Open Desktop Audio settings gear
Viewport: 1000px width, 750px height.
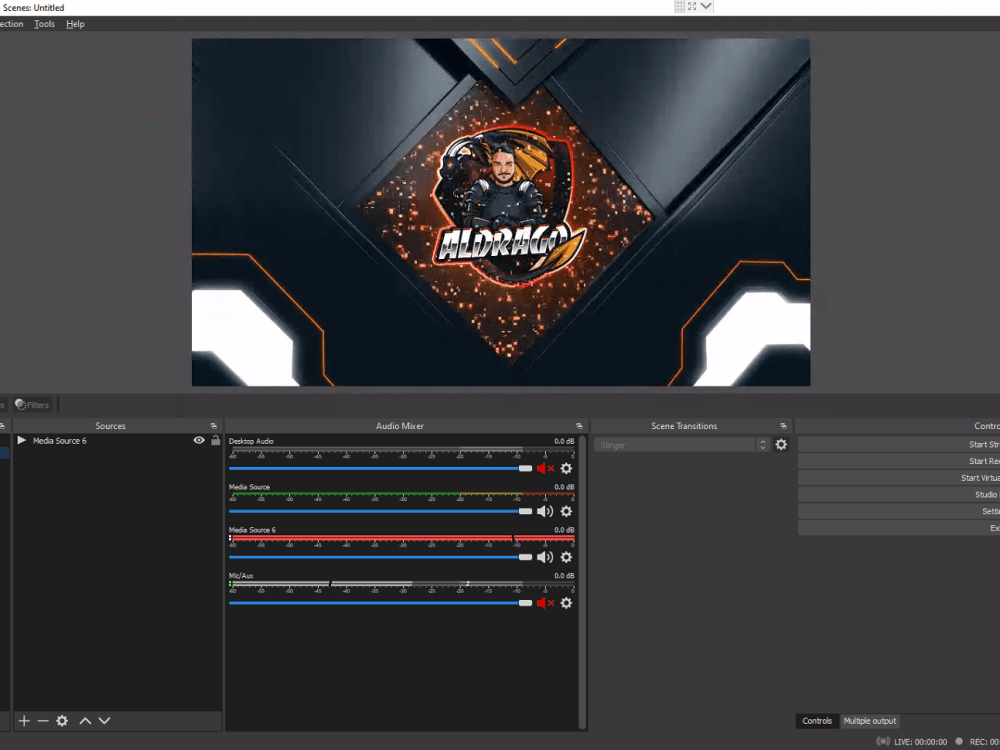566,469
